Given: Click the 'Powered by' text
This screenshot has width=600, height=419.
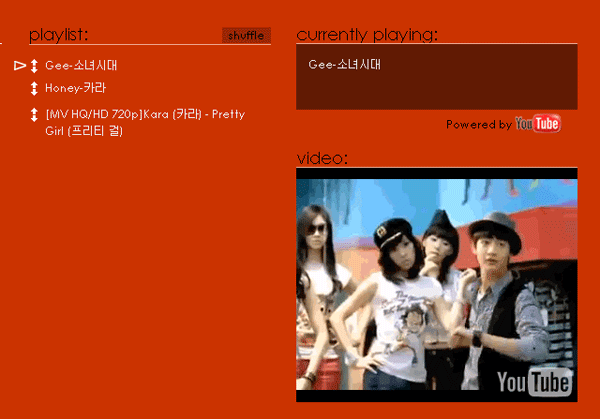Looking at the screenshot, I should pos(479,124).
